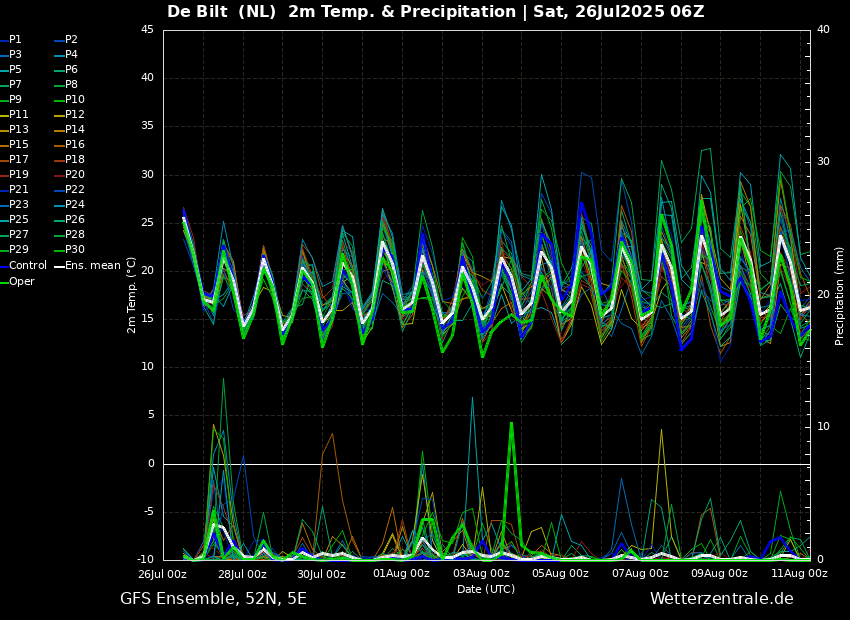Select the P20 legend item
The height and width of the screenshot is (620, 850).
69,175
